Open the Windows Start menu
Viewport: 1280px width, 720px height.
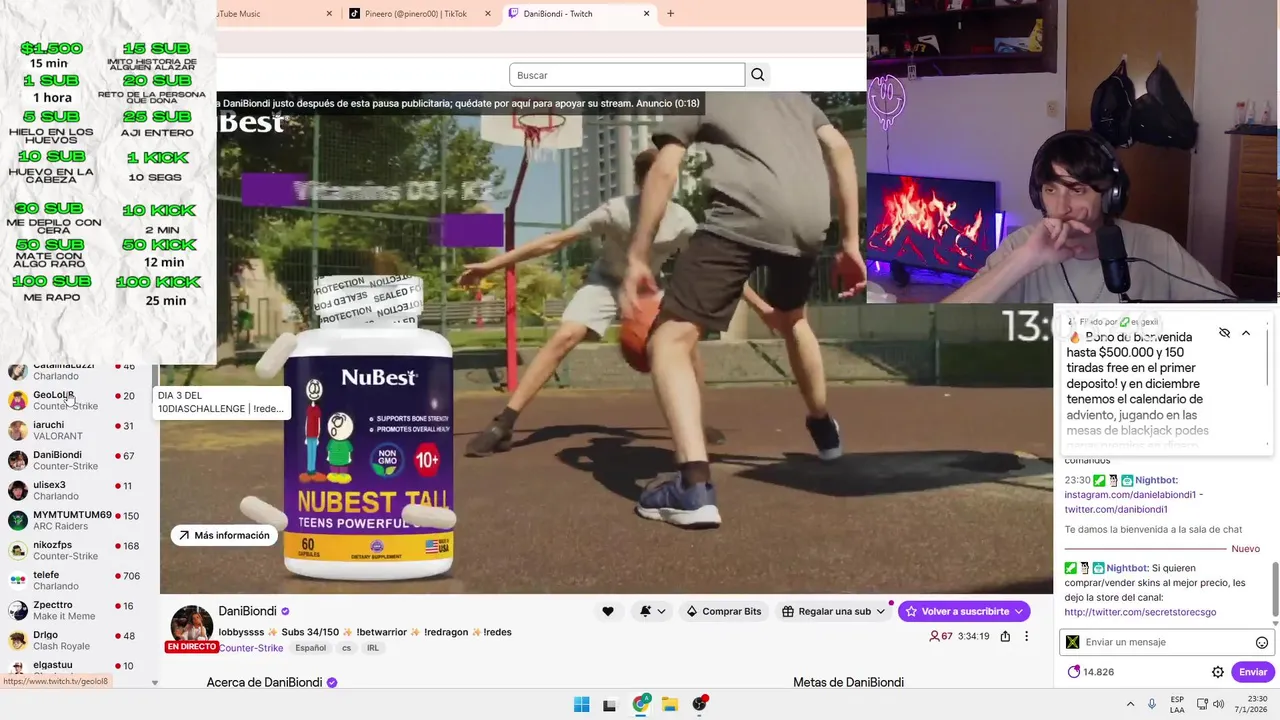pyautogui.click(x=581, y=704)
